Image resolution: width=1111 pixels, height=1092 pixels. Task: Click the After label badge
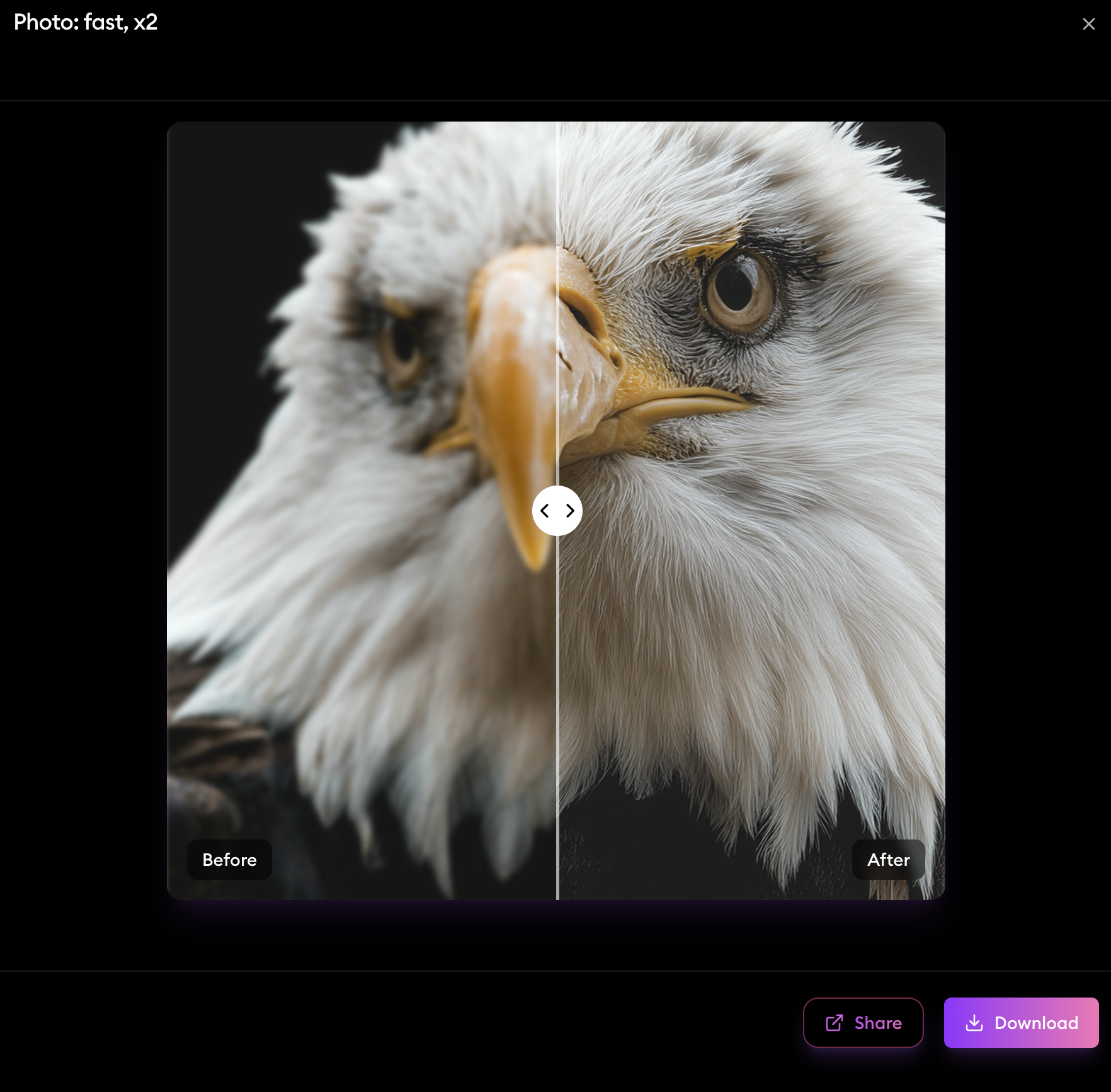(x=888, y=860)
